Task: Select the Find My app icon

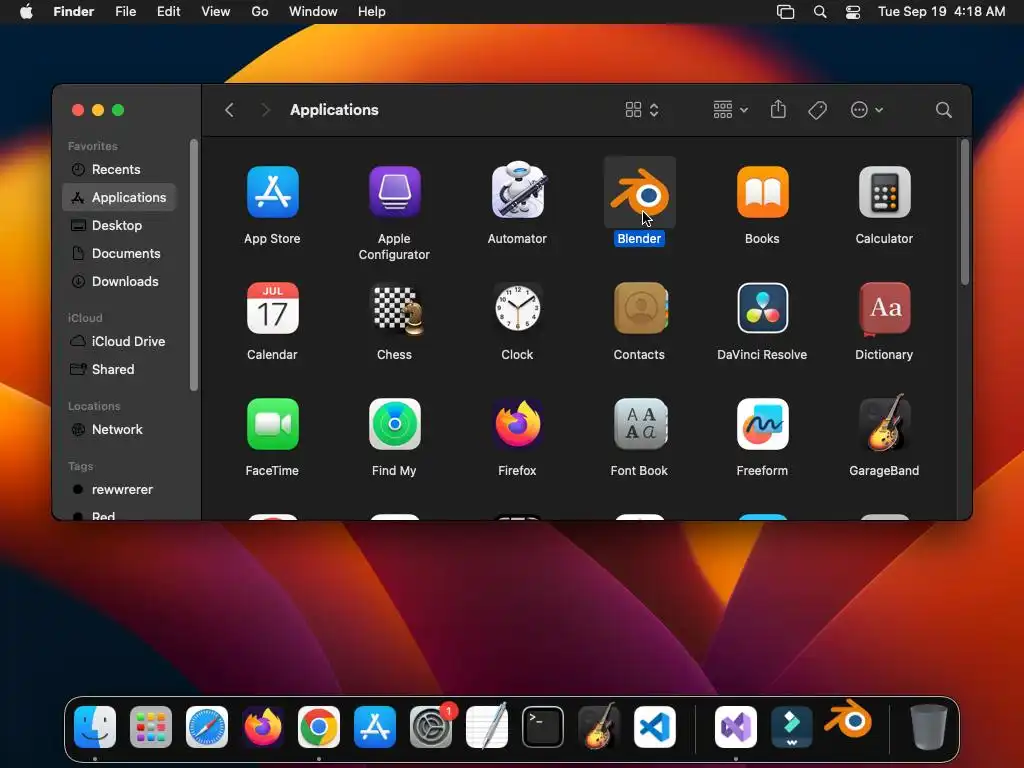Action: tap(394, 424)
